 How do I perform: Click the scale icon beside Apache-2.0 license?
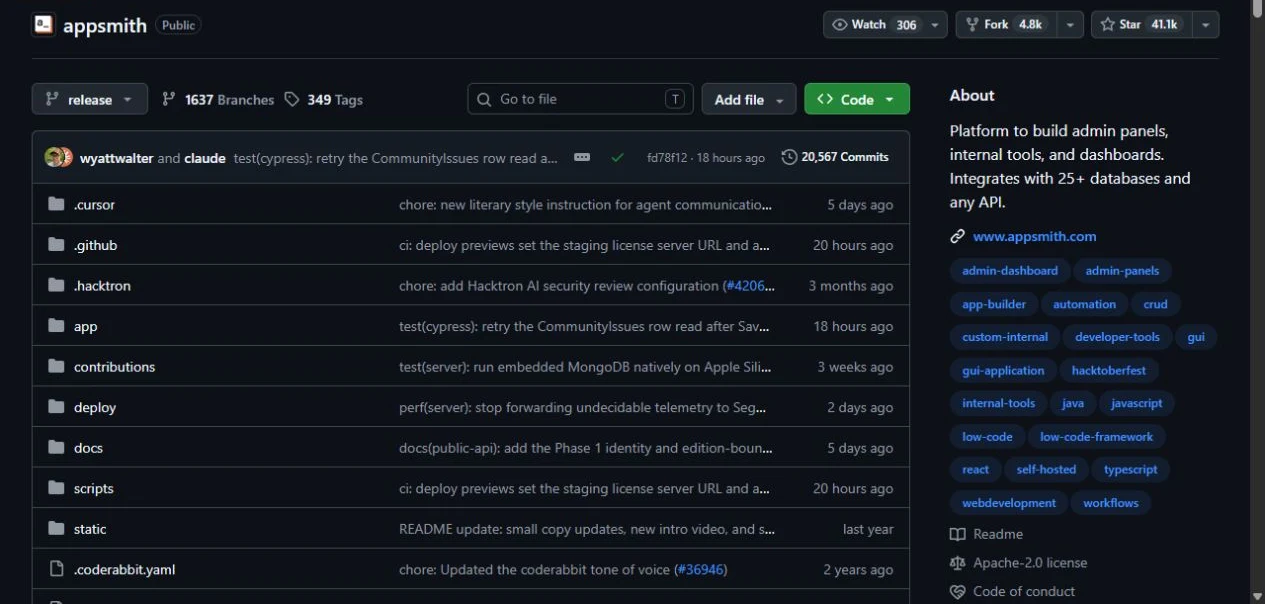958,563
